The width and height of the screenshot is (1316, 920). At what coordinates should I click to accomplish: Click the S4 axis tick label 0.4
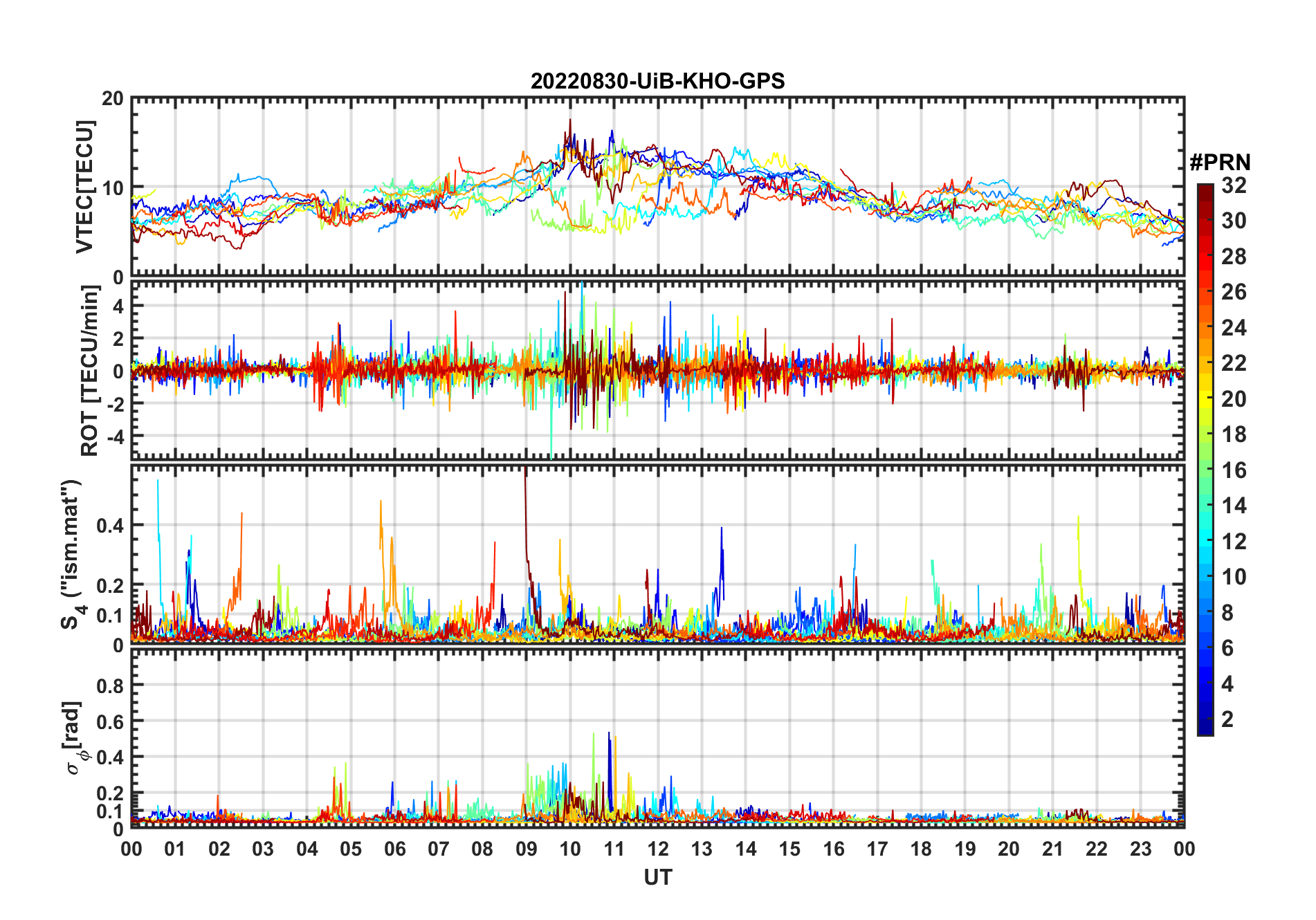coord(110,526)
